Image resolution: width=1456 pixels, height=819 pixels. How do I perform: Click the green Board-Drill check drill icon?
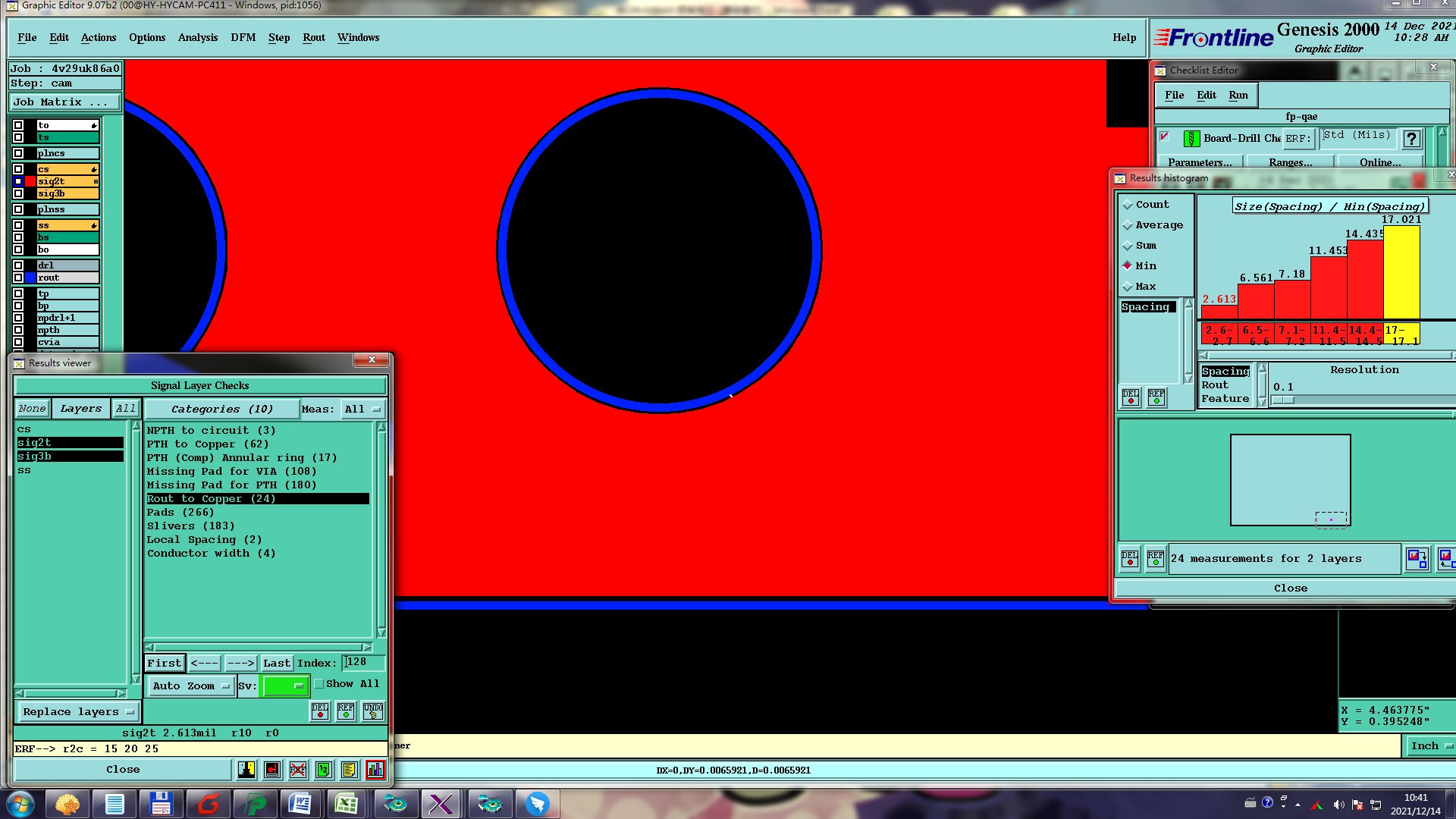coord(1191,139)
